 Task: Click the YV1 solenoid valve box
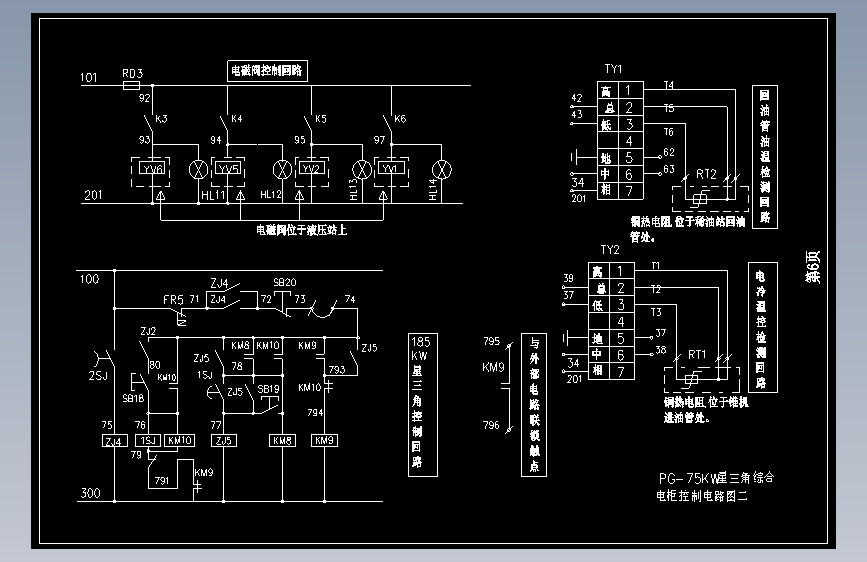click(391, 168)
